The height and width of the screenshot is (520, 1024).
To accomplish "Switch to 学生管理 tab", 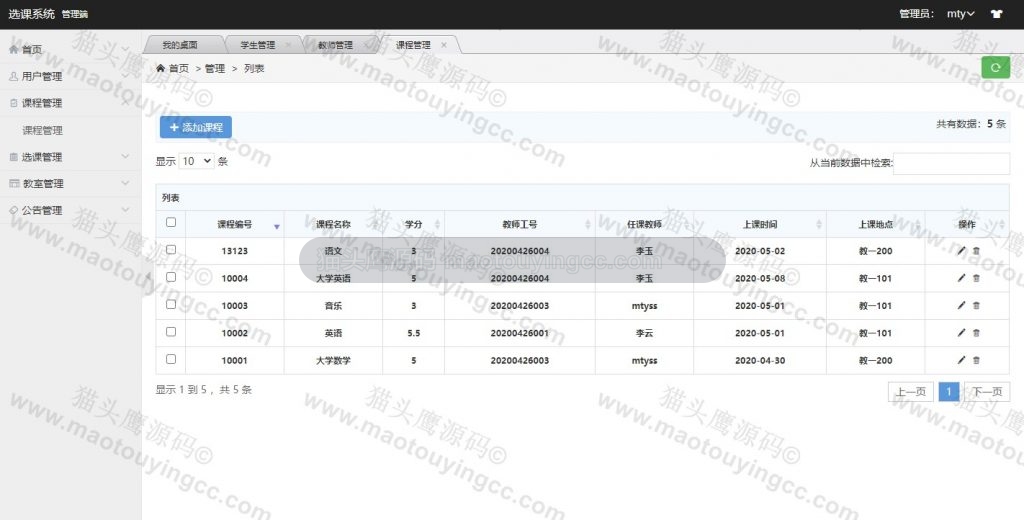I will tap(258, 45).
